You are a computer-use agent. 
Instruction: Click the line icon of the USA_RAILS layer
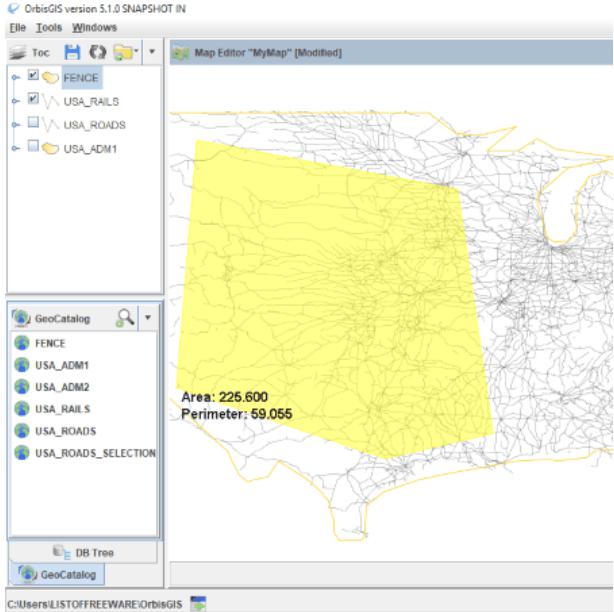coord(50,101)
